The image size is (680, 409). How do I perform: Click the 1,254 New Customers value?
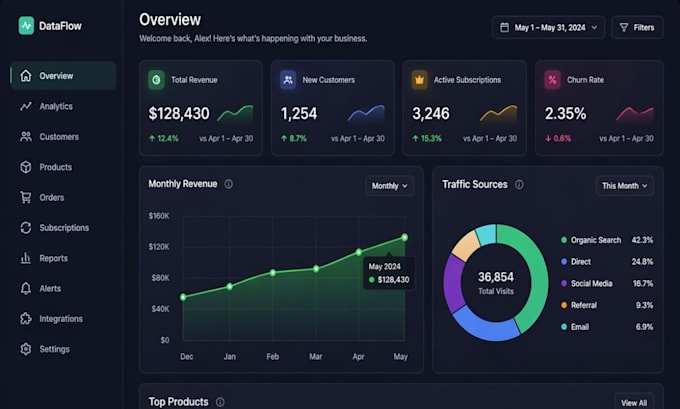299,114
